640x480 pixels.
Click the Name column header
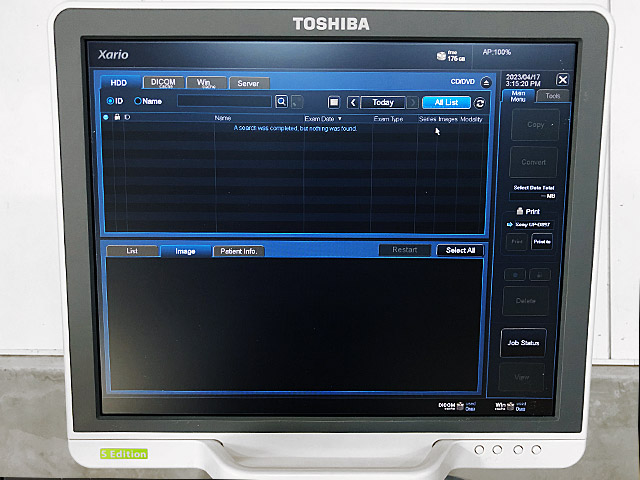coord(223,118)
